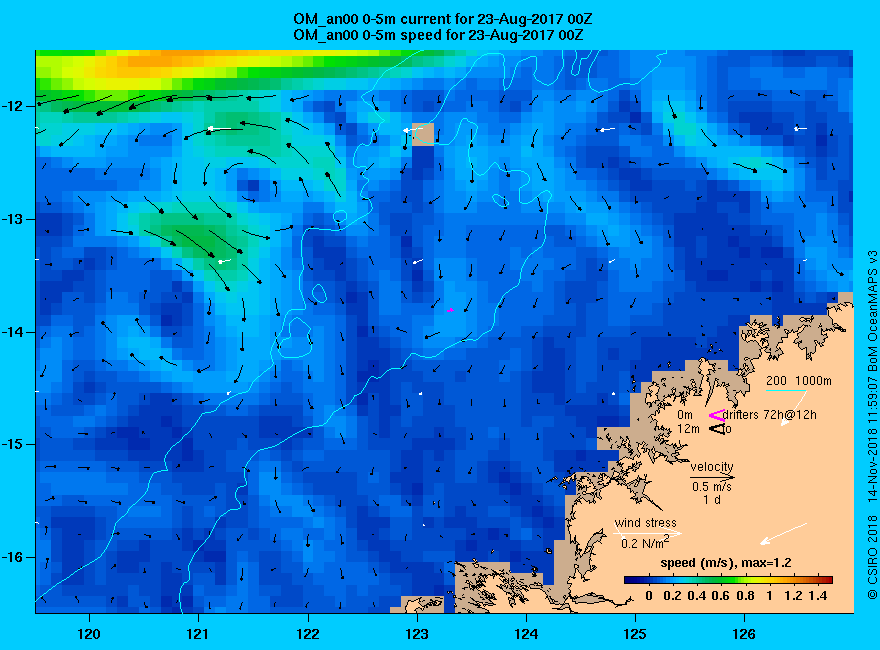This screenshot has height=650, width=880.
Task: Click the latitude label -13
Action: click(x=12, y=219)
